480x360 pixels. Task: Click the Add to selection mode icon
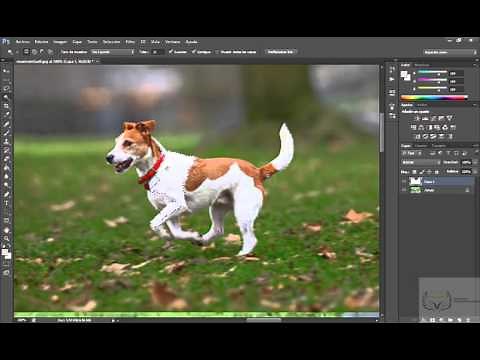coord(34,52)
